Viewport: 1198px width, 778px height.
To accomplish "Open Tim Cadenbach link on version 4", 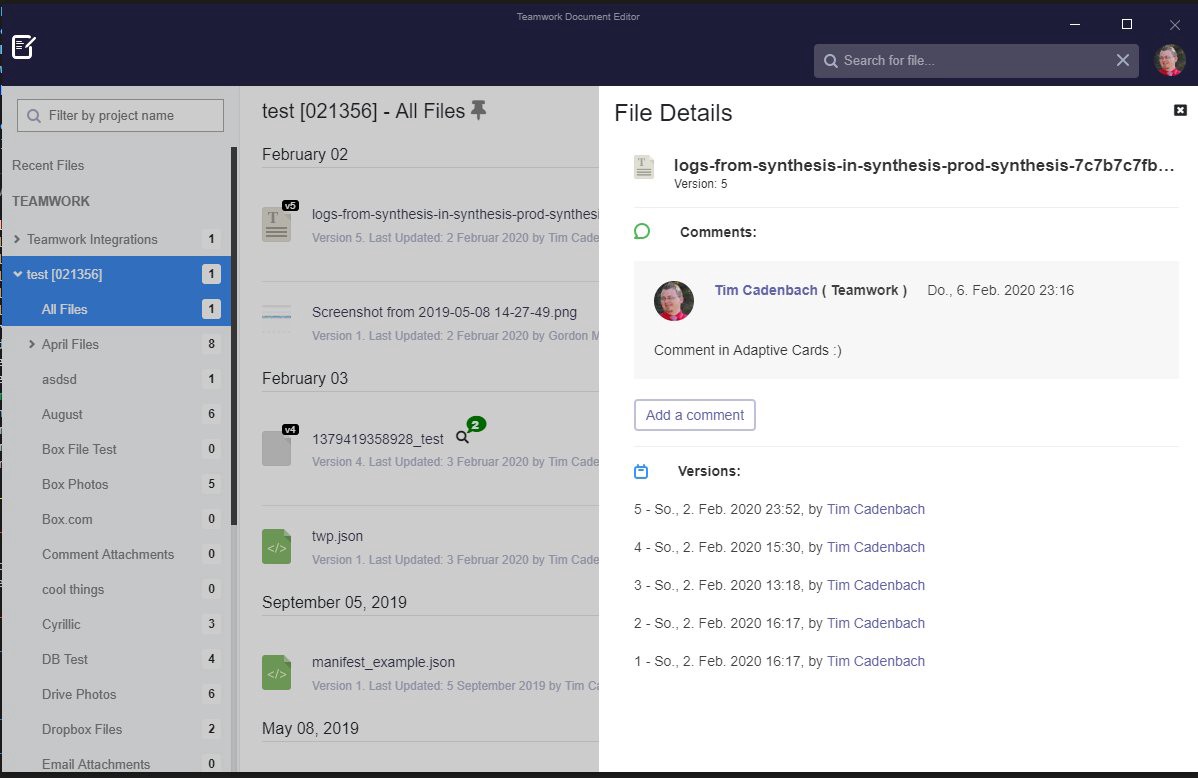I will (x=876, y=547).
